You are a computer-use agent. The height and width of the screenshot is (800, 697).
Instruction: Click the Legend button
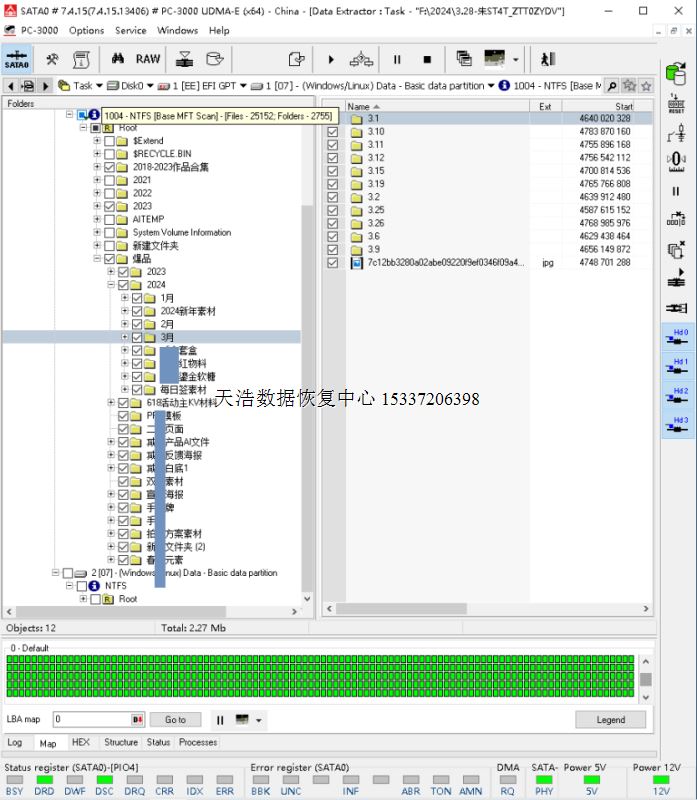[x=610, y=720]
